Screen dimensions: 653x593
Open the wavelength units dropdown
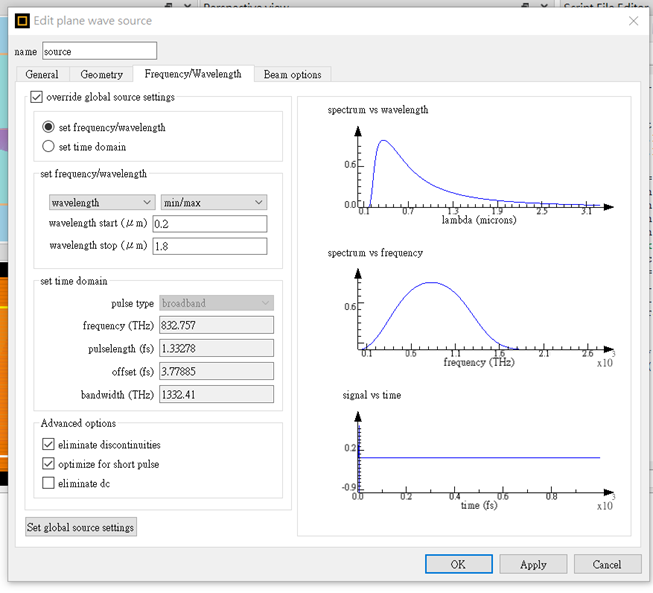tap(102, 202)
